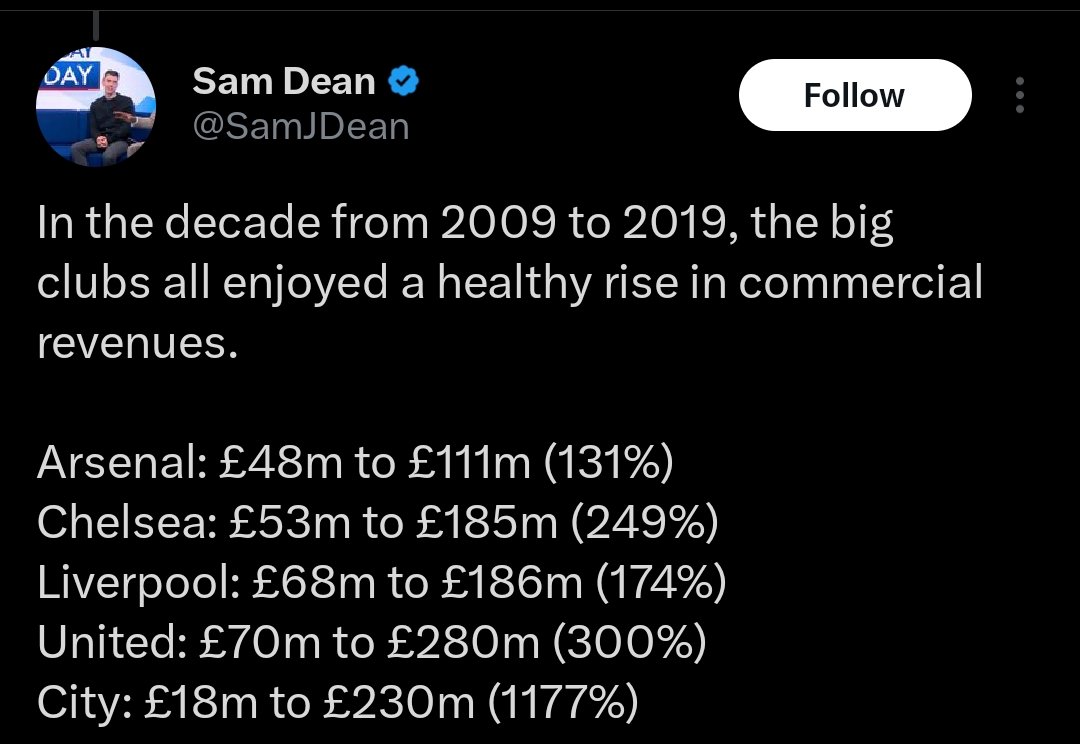Click the thread connector line above avatar
Image resolution: width=1080 pixels, height=744 pixels.
point(96,25)
